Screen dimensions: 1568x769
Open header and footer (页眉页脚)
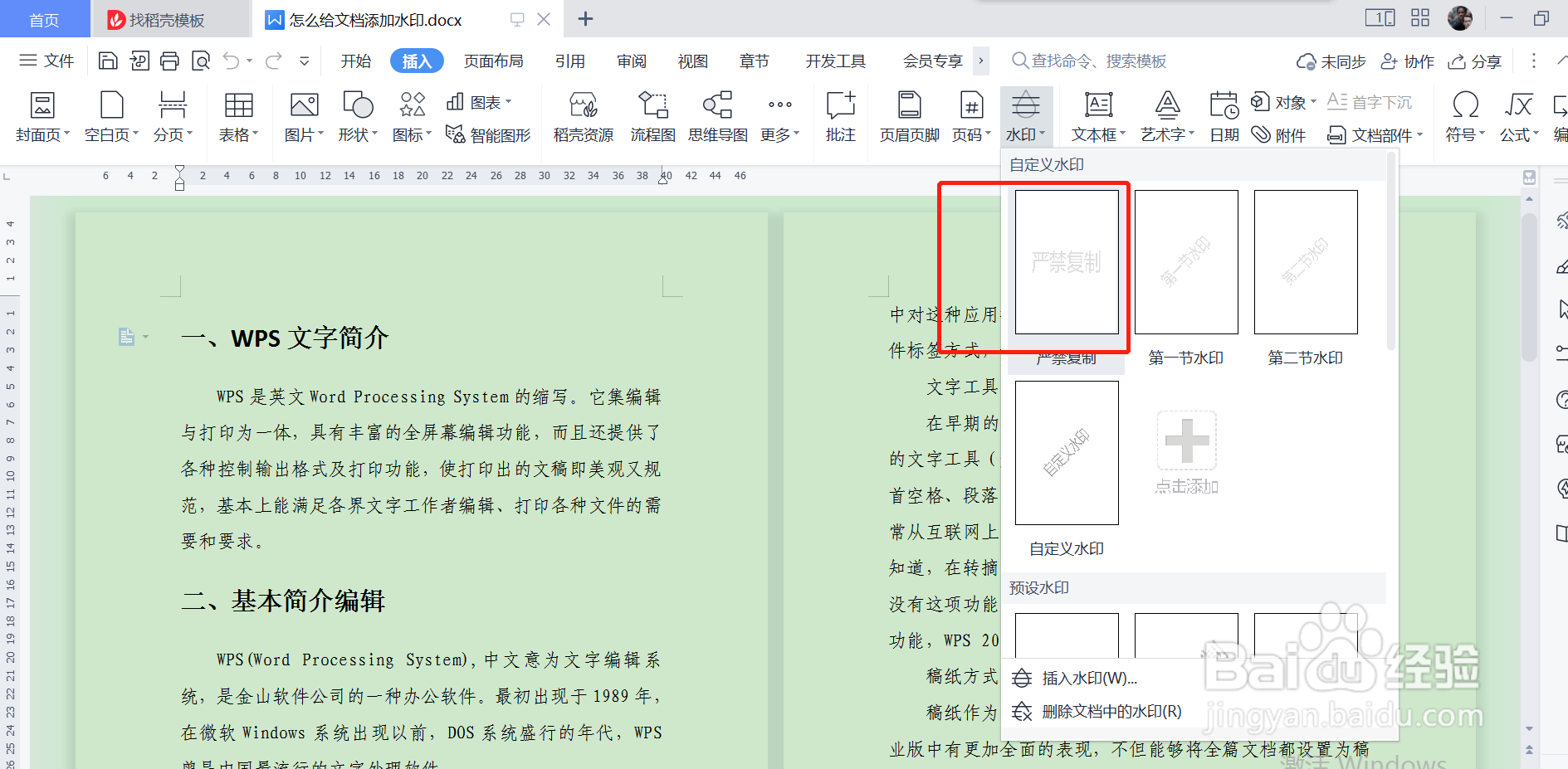[909, 117]
